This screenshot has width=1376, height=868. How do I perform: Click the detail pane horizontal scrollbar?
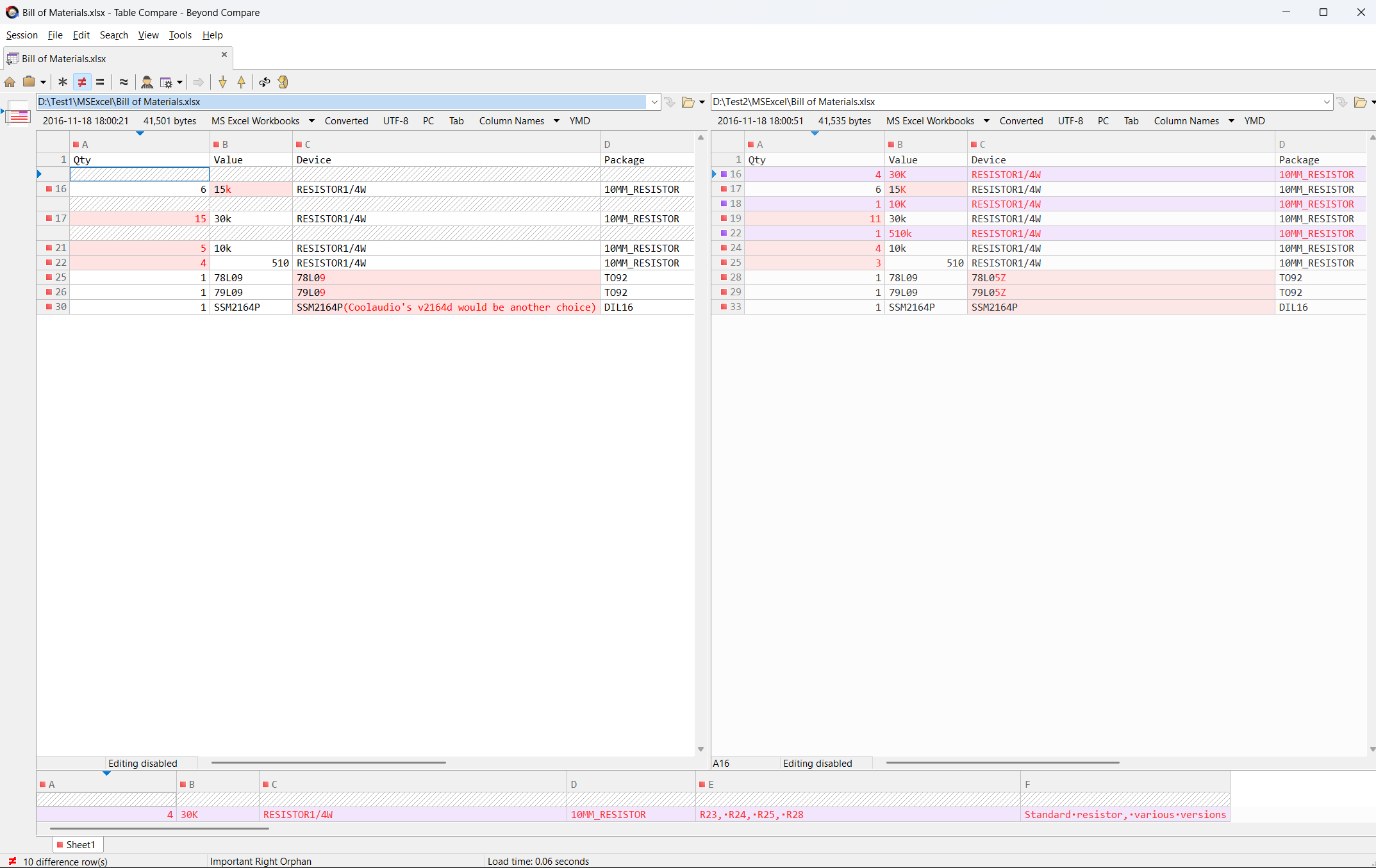159,828
